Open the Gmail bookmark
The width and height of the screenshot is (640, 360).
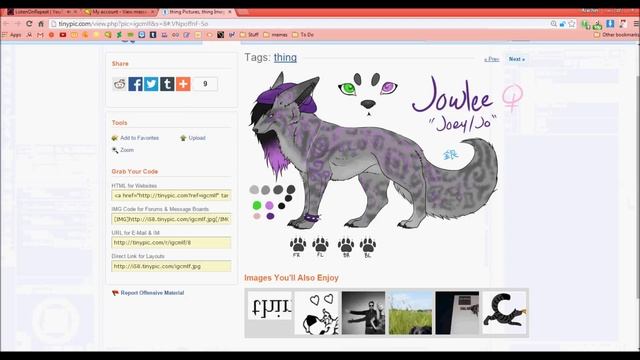40,35
